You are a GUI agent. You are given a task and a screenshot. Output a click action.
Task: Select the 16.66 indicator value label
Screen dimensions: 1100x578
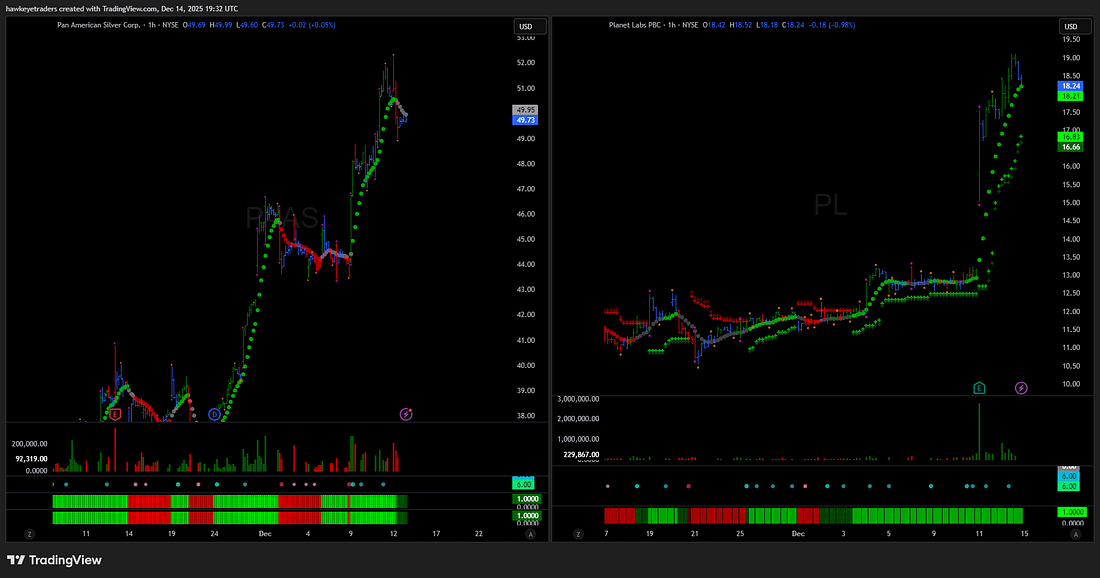1071,147
